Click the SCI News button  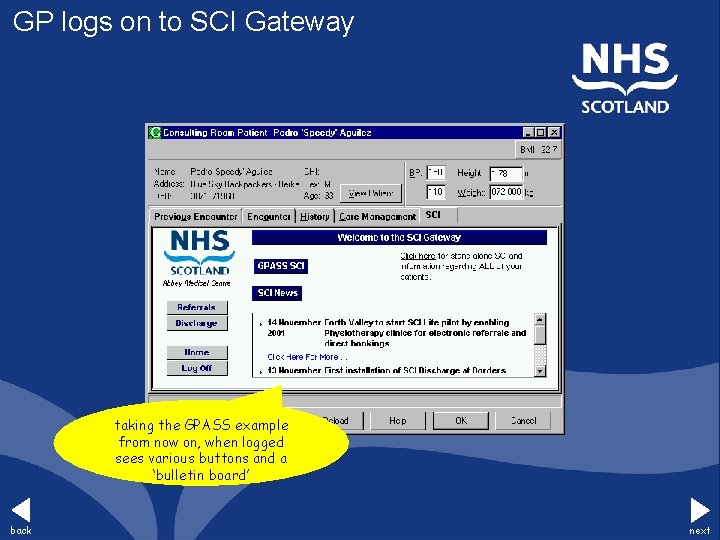[277, 293]
